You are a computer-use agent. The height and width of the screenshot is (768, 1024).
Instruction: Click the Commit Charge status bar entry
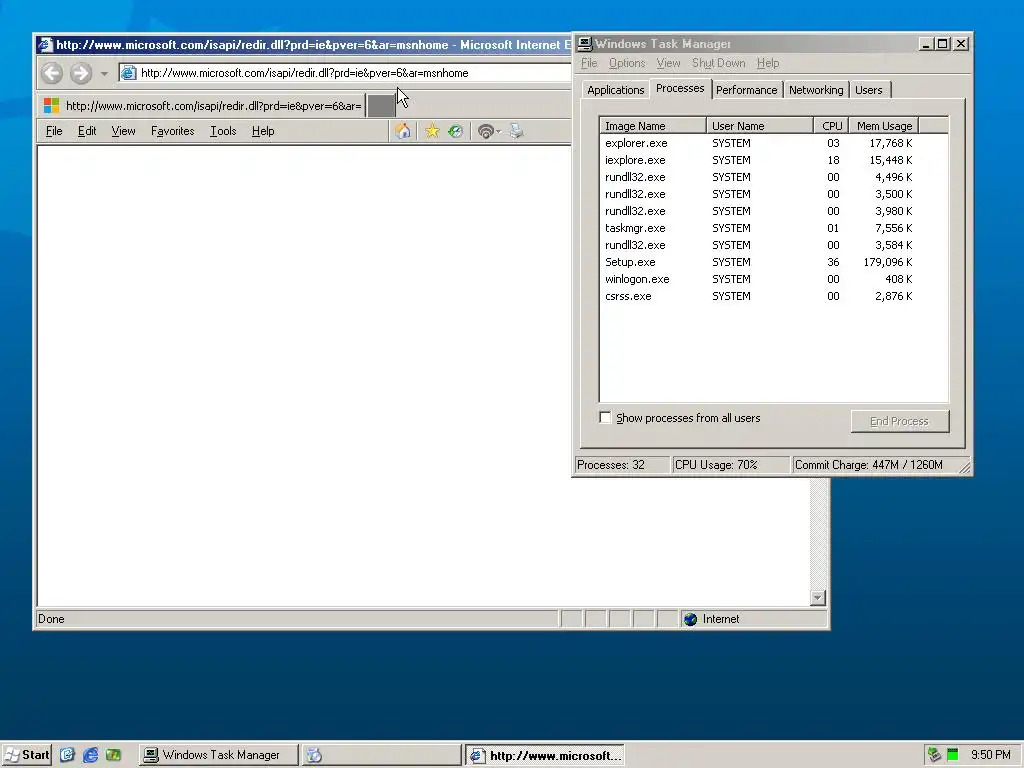(x=875, y=465)
